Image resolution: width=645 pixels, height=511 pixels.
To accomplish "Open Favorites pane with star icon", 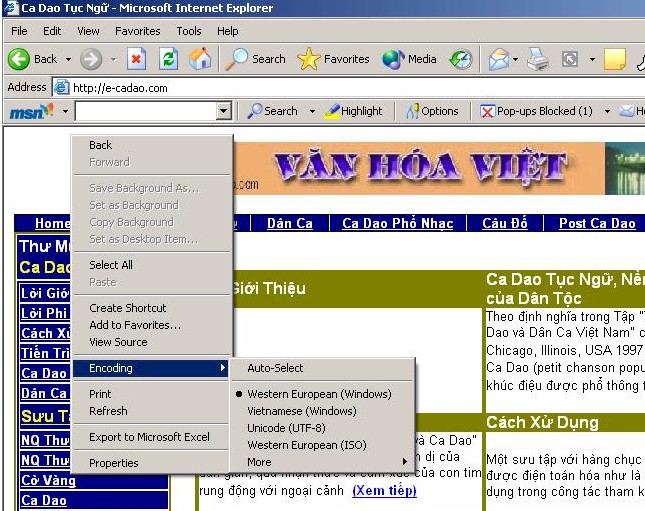I will click(309, 59).
